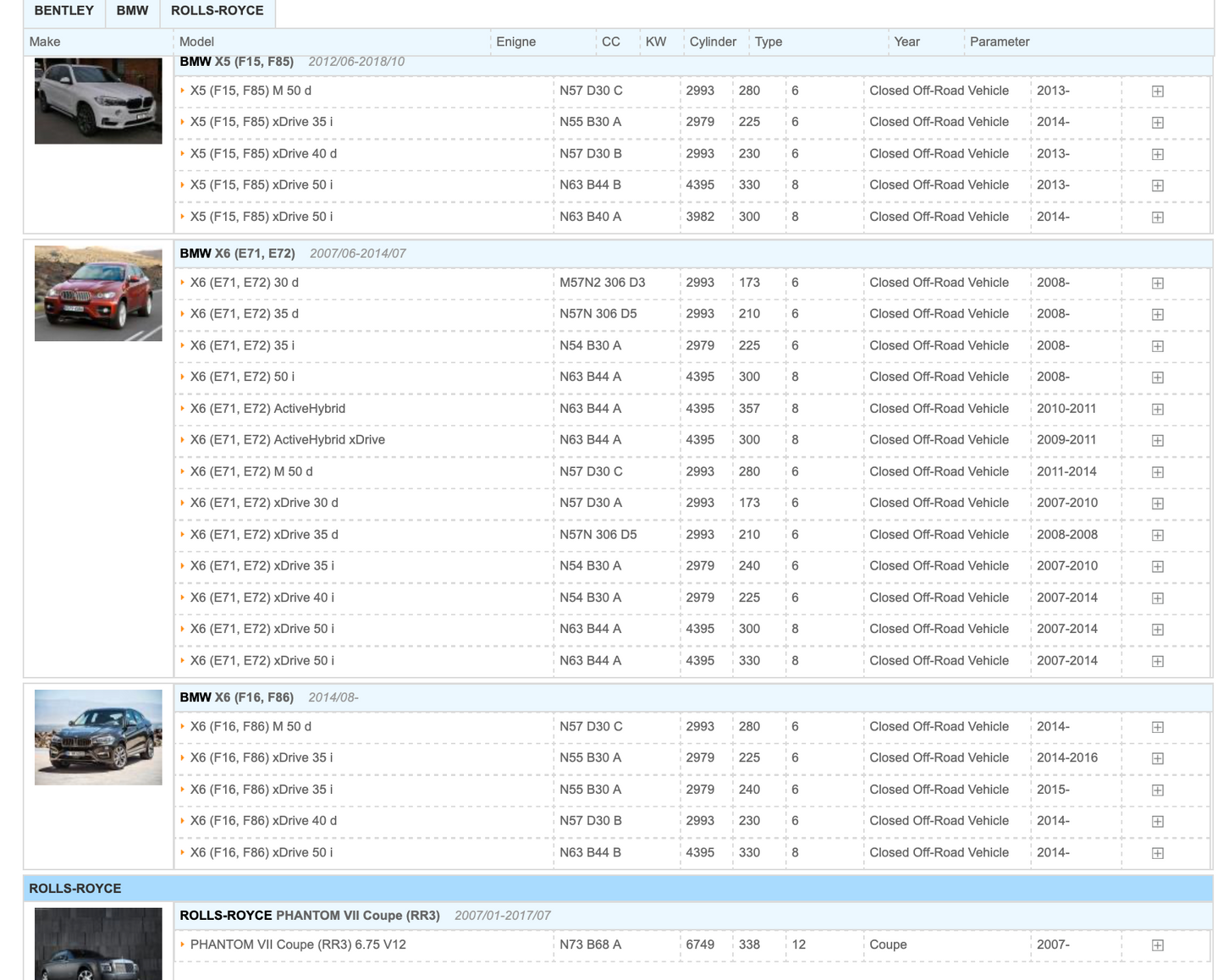Open plus icon for X5 xDrive 50 i N63 B40 A
The width and height of the screenshot is (1223, 980).
[1157, 217]
